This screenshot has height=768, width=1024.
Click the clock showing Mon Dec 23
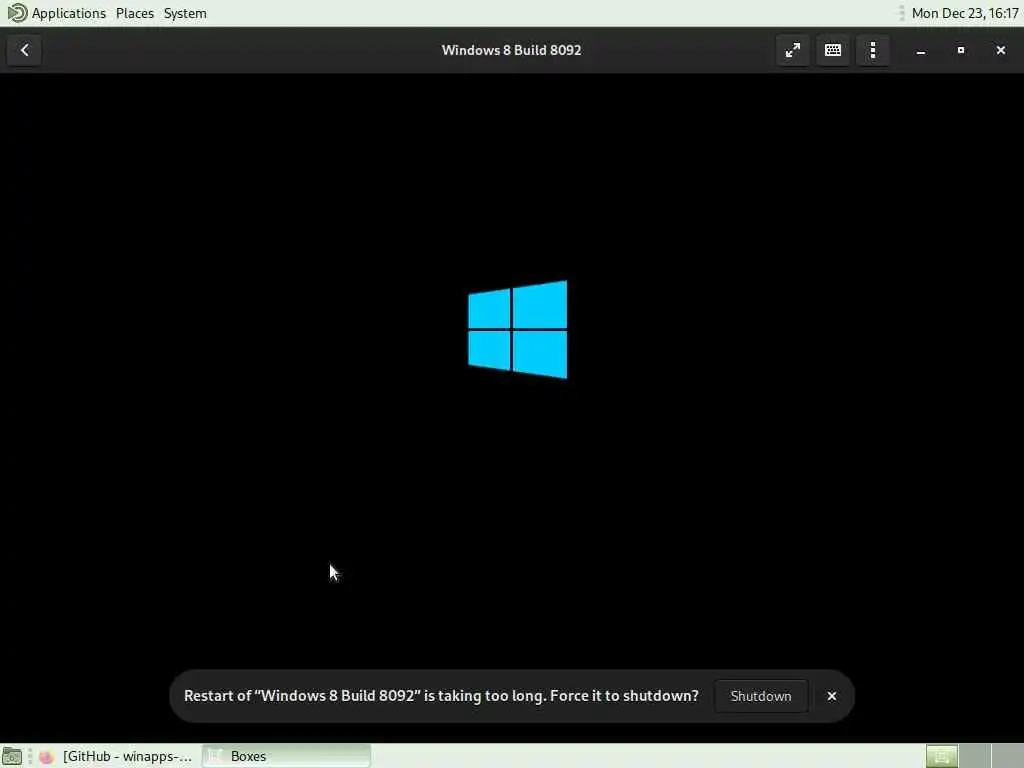(x=965, y=13)
